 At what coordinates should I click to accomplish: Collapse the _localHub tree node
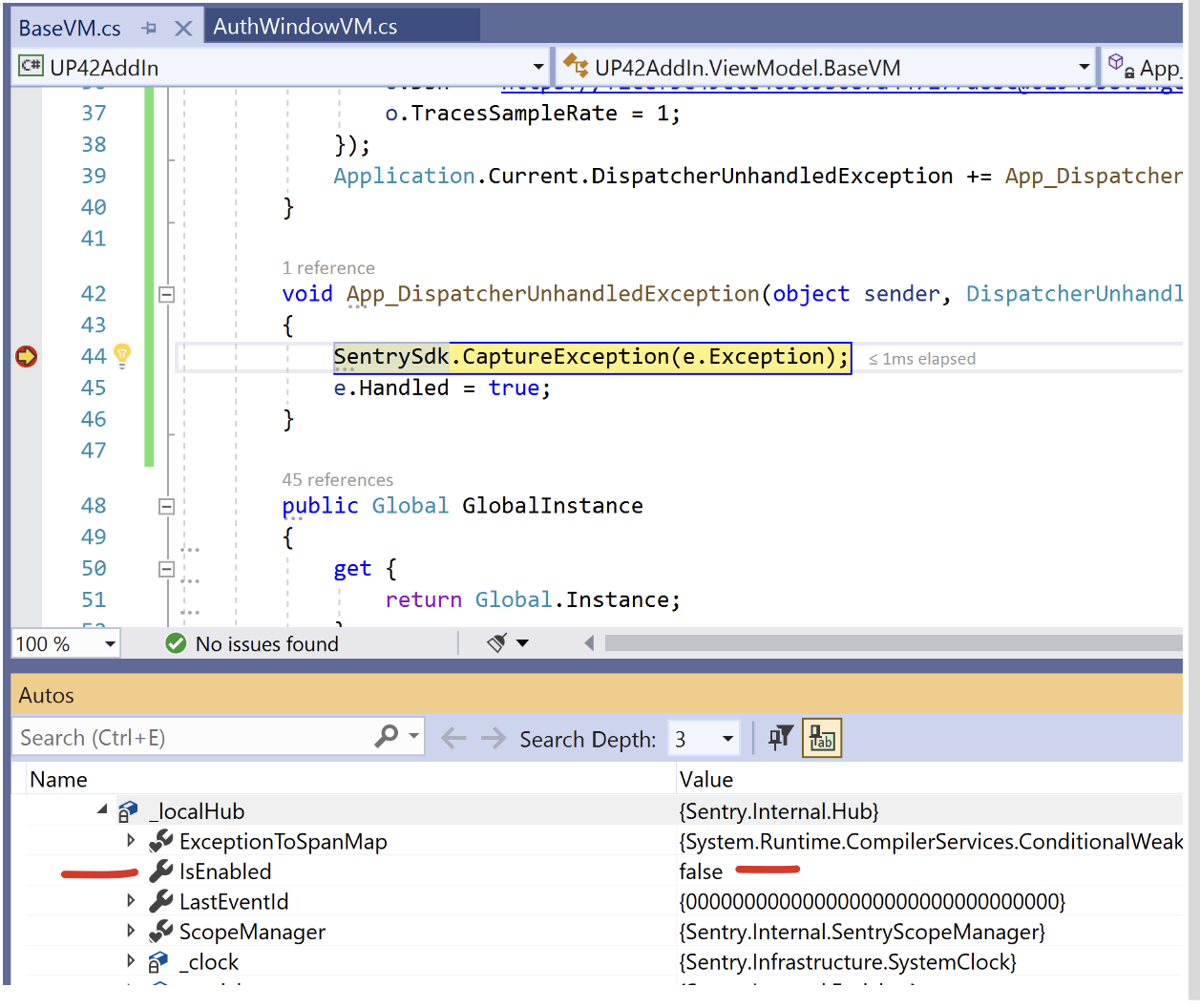103,810
